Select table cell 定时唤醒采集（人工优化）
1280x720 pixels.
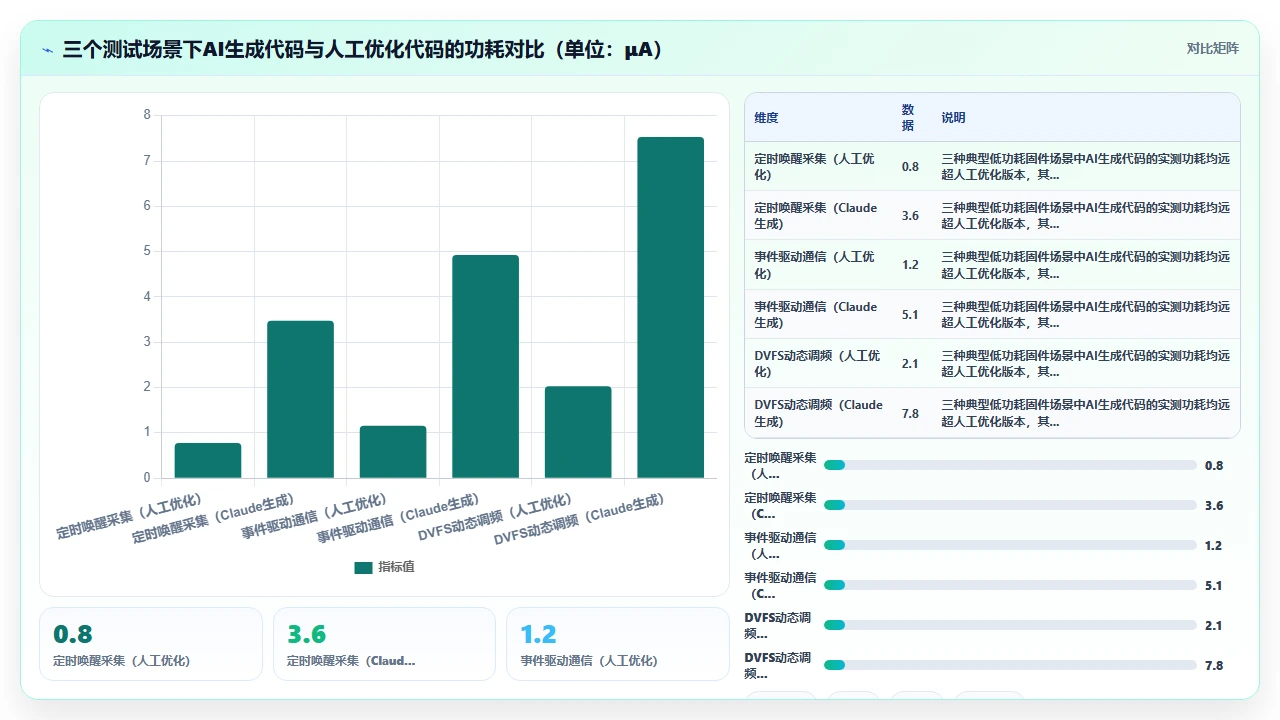[816, 166]
